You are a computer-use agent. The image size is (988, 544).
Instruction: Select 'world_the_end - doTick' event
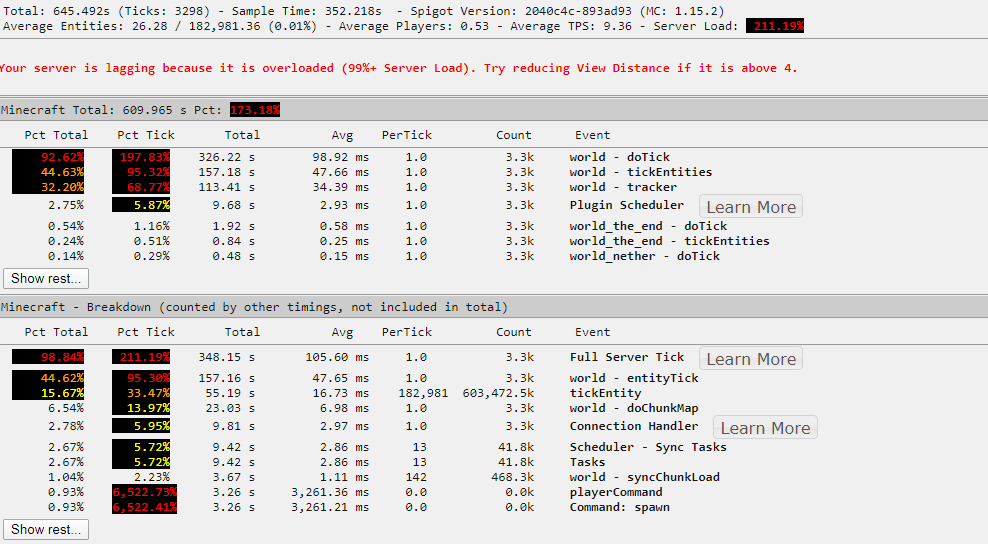[x=648, y=226]
